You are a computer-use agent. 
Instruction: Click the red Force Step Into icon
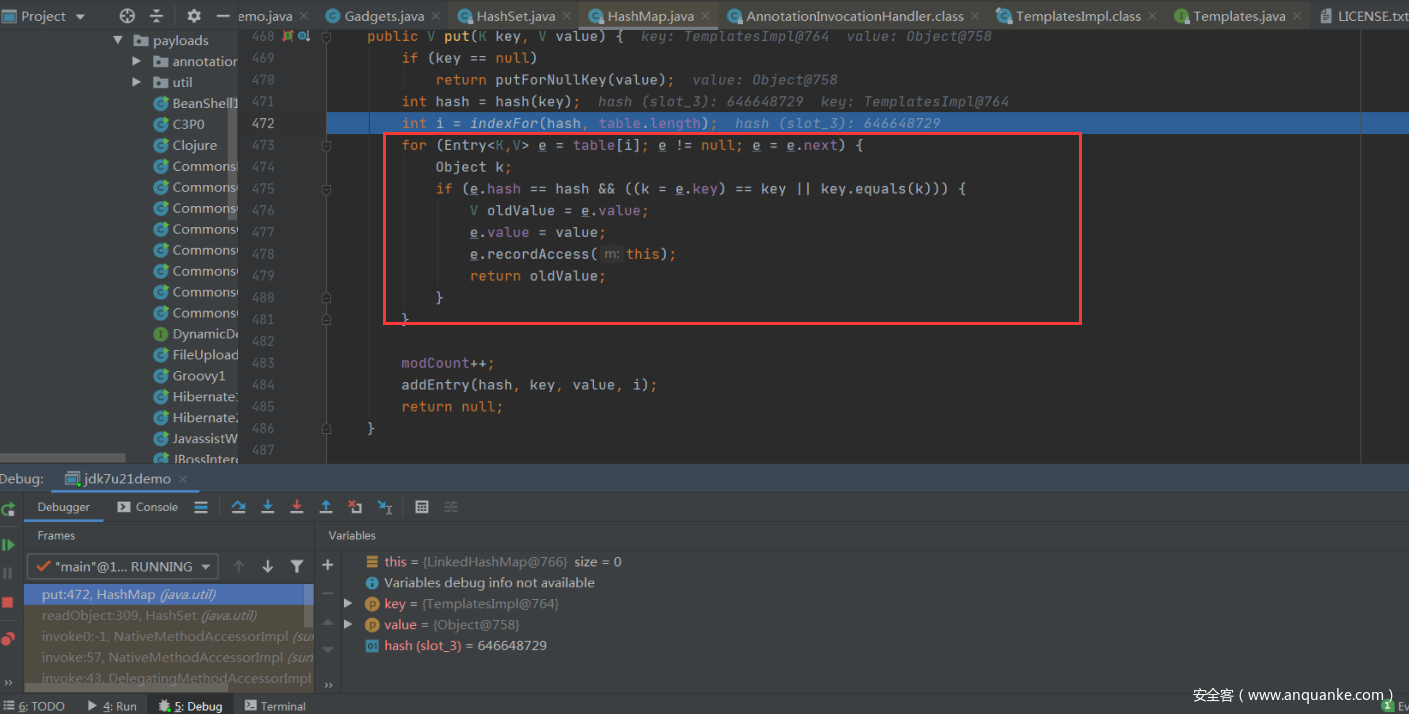pyautogui.click(x=296, y=507)
